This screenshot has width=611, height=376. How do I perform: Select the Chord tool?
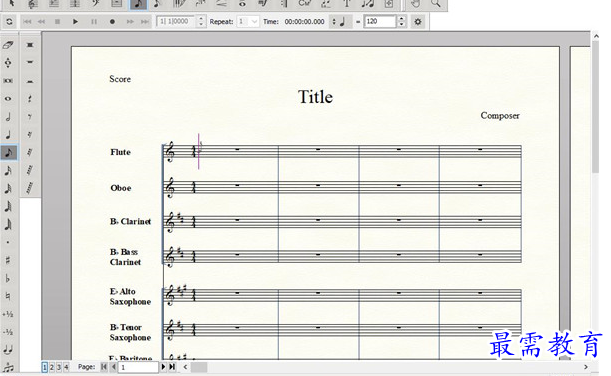point(305,4)
